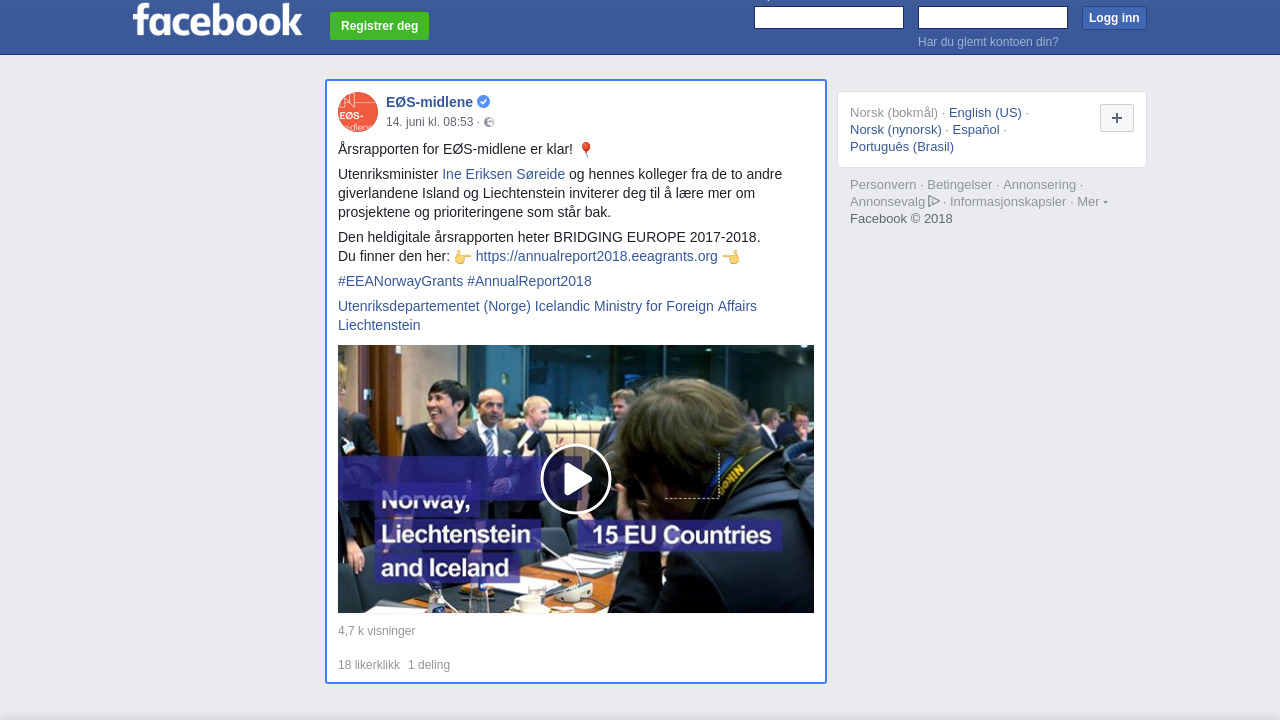Click the public globe privacy icon
The width and height of the screenshot is (1280, 720).
489,122
